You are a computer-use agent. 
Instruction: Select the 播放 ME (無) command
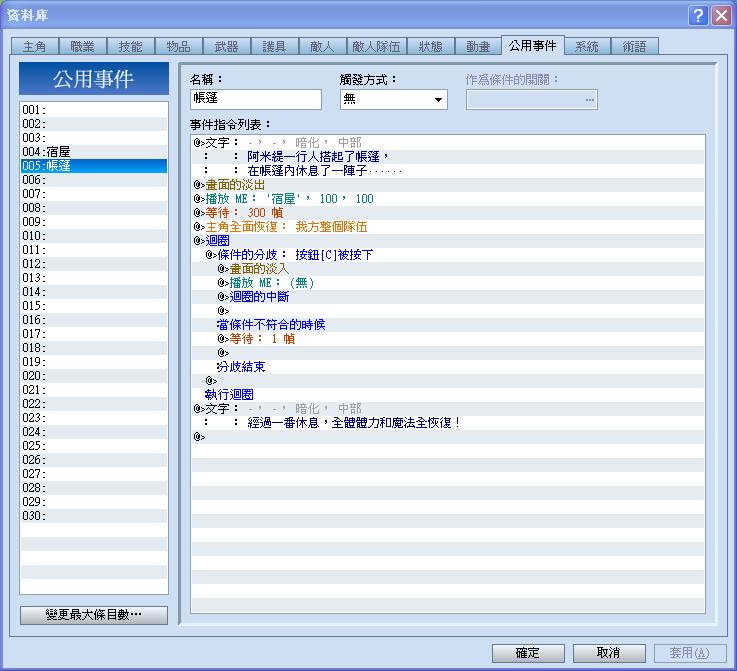pyautogui.click(x=448, y=283)
